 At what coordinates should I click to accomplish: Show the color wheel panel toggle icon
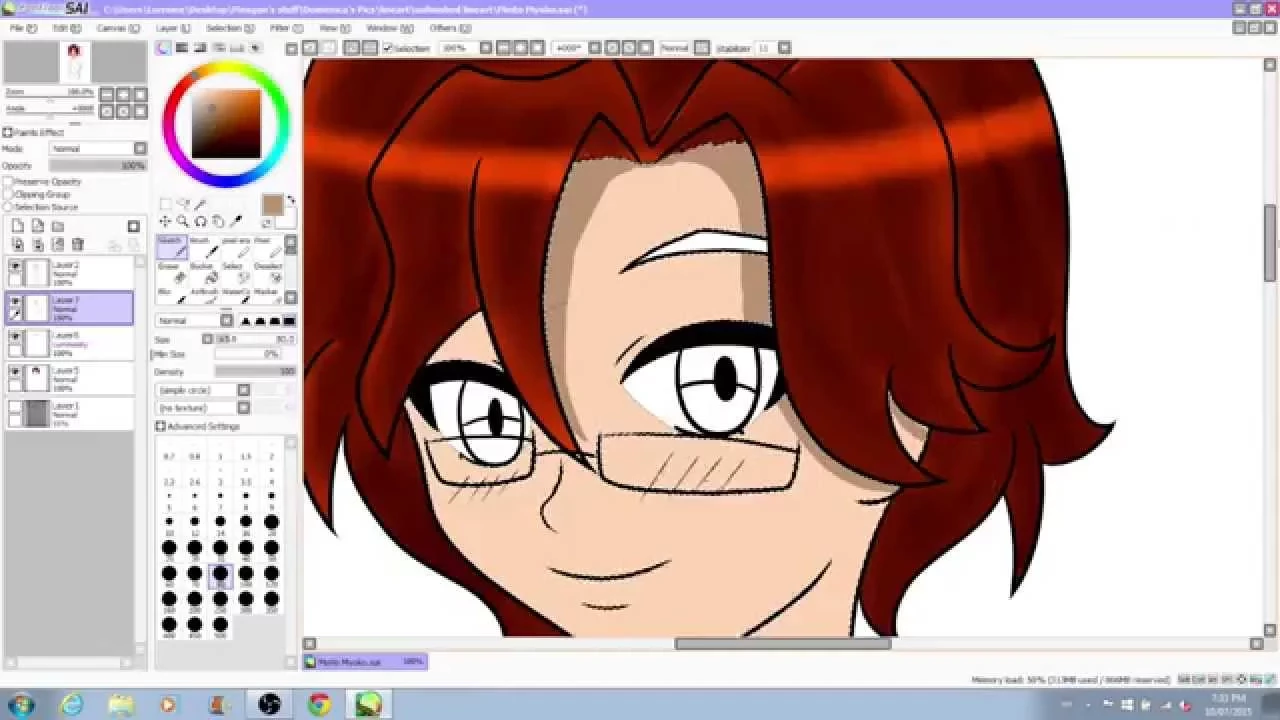164,47
